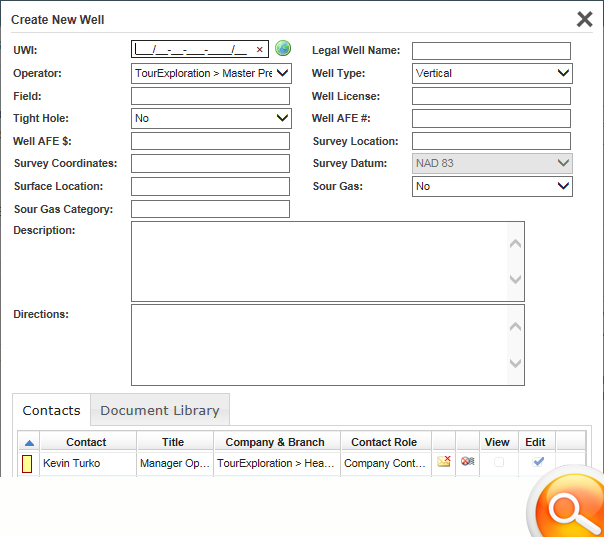Click the sort arrow in contacts table header
This screenshot has width=604, height=537.
29,442
